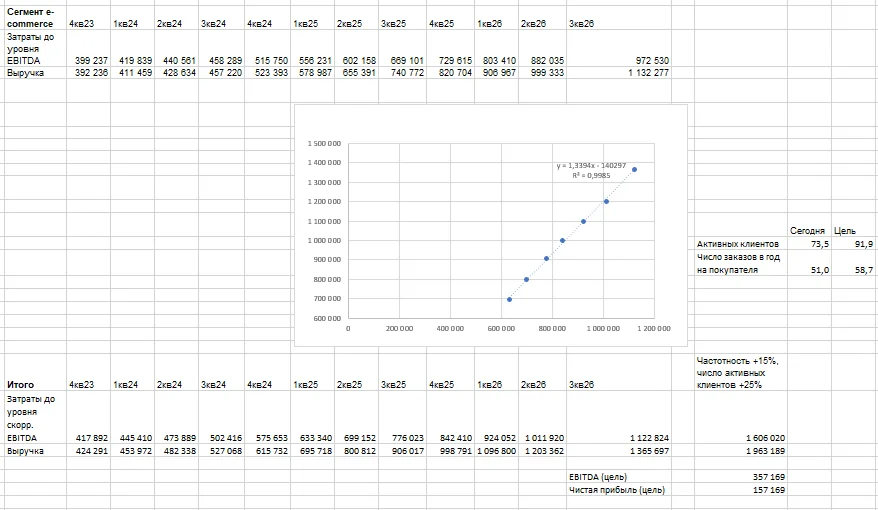878x510 pixels.
Task: Select total revenue cell 1 096 800
Action: tap(496, 451)
